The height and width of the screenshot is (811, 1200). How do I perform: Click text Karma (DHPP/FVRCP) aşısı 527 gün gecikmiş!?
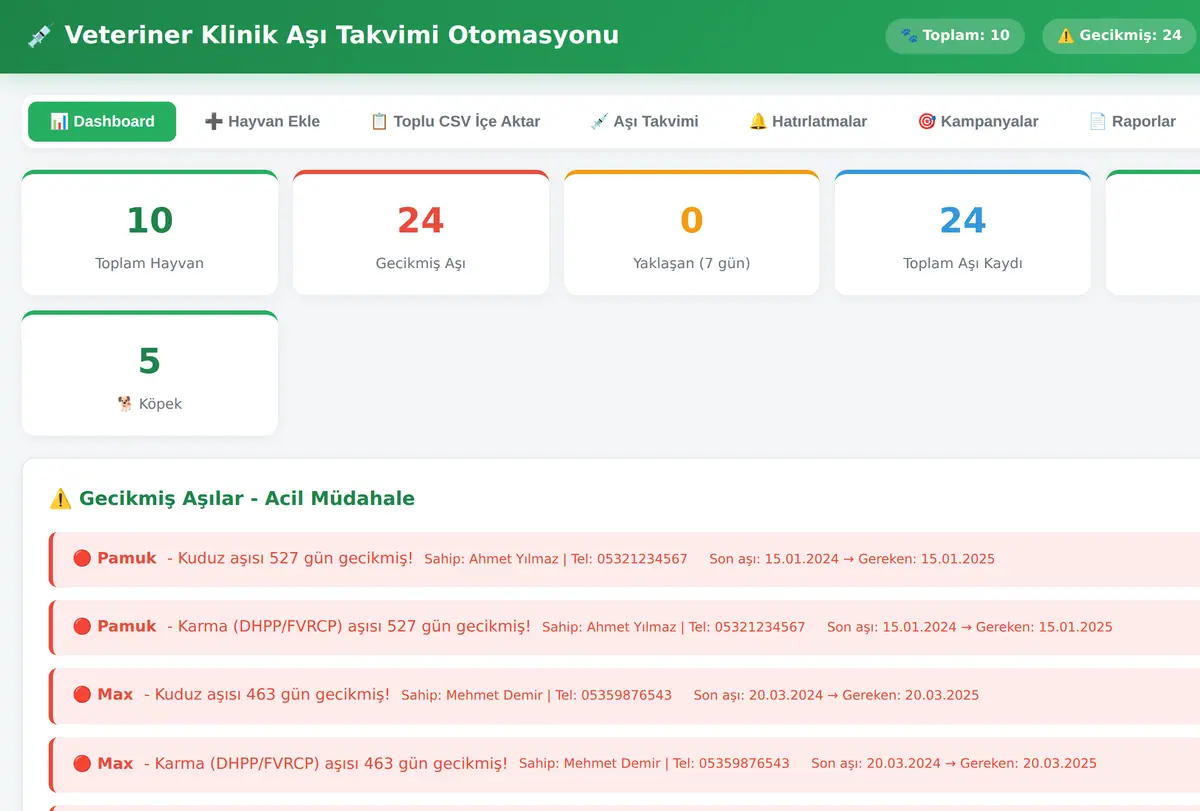tap(354, 626)
